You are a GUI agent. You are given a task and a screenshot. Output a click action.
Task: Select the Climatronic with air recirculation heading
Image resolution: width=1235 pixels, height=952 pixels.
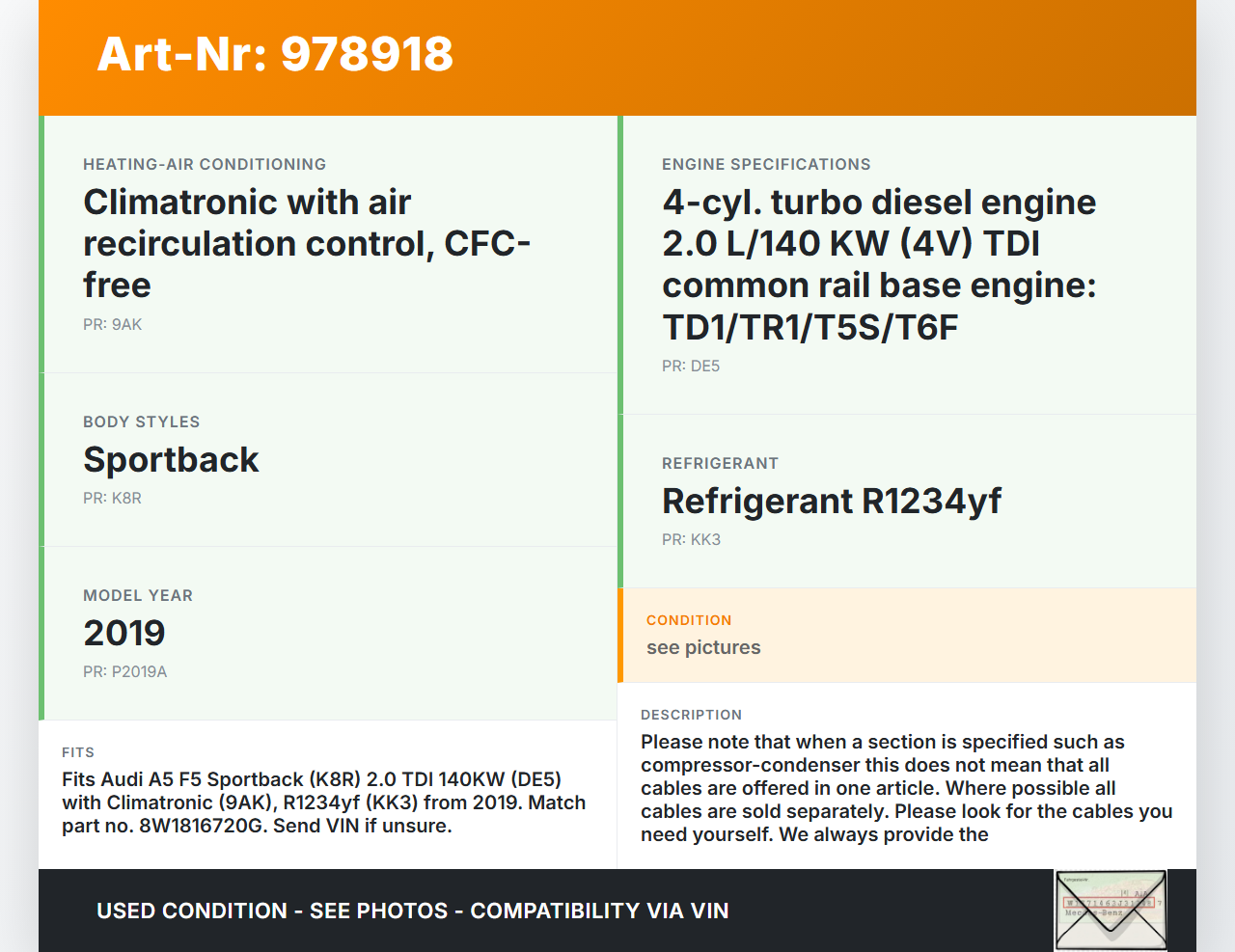click(x=307, y=243)
